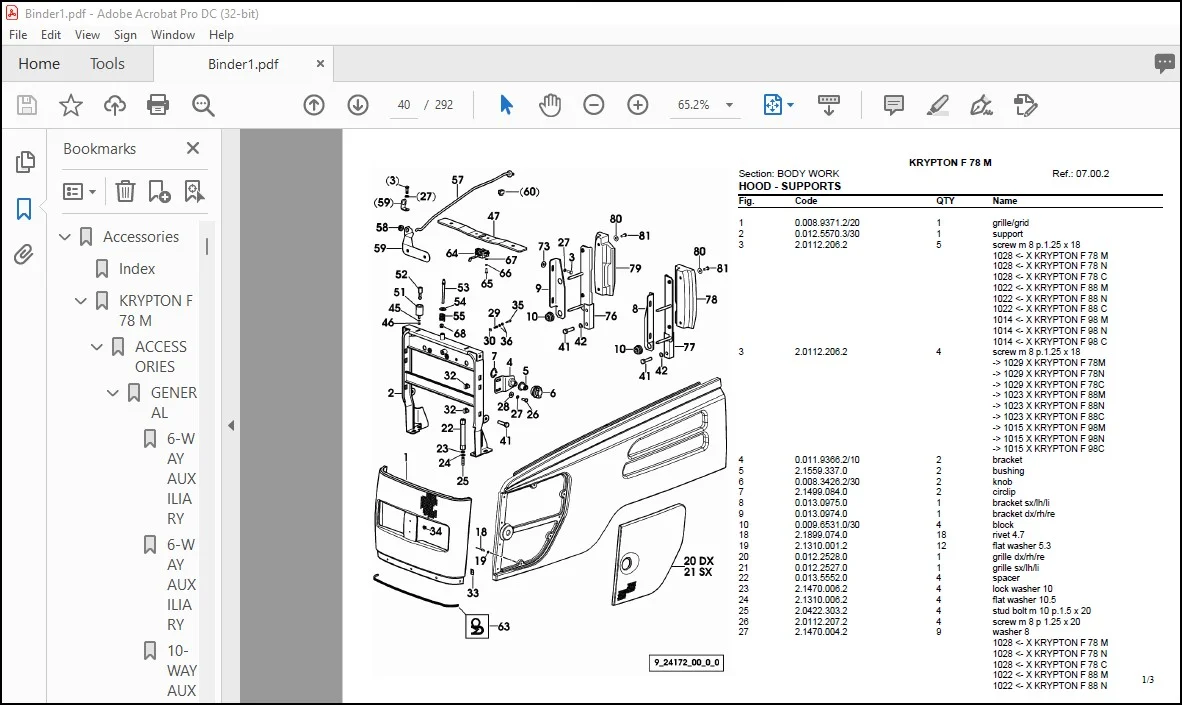
Task: Click the '20 DX' diagram label
Action: point(698,561)
